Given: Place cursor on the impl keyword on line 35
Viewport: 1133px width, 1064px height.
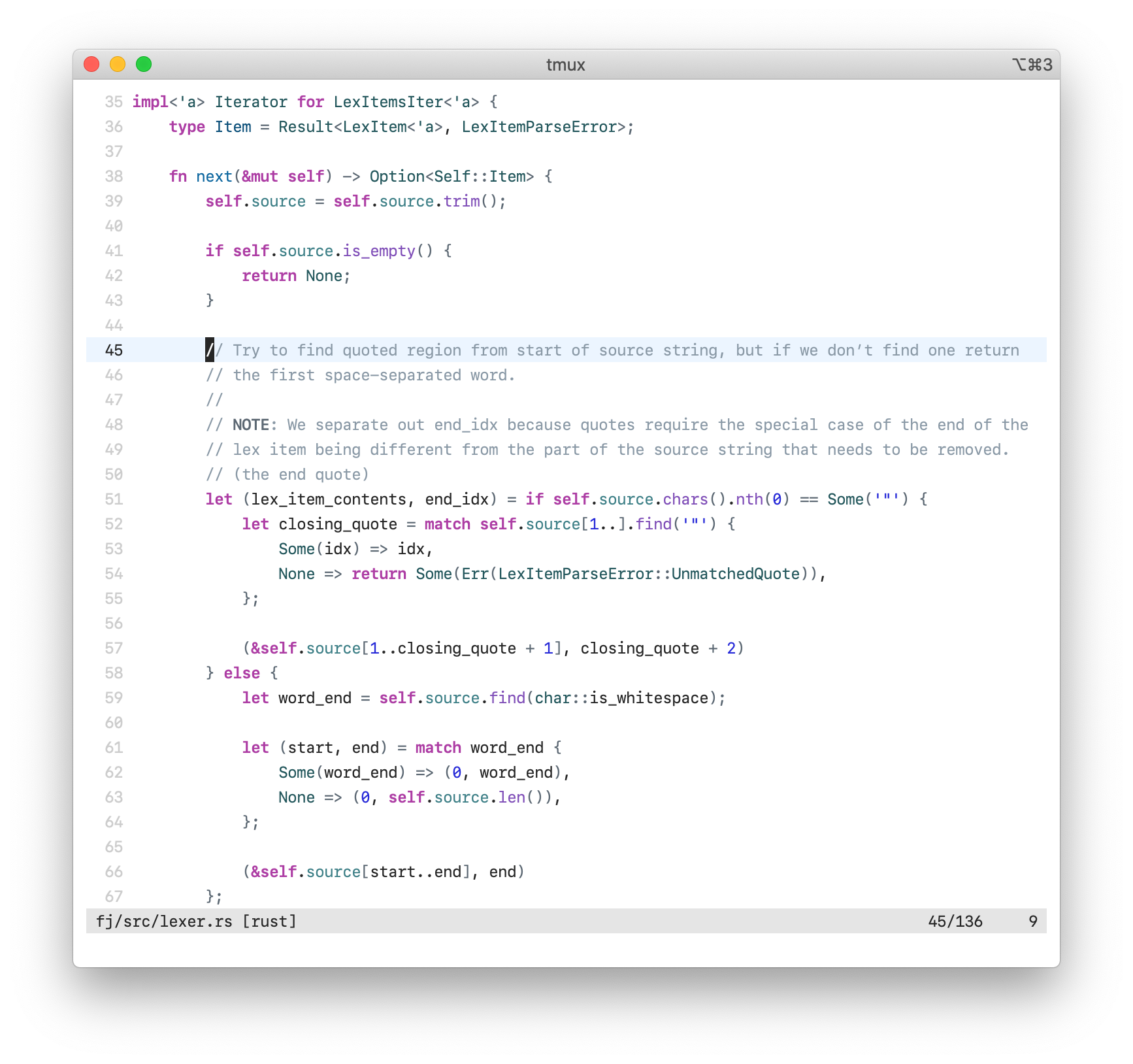Looking at the screenshot, I should [150, 102].
